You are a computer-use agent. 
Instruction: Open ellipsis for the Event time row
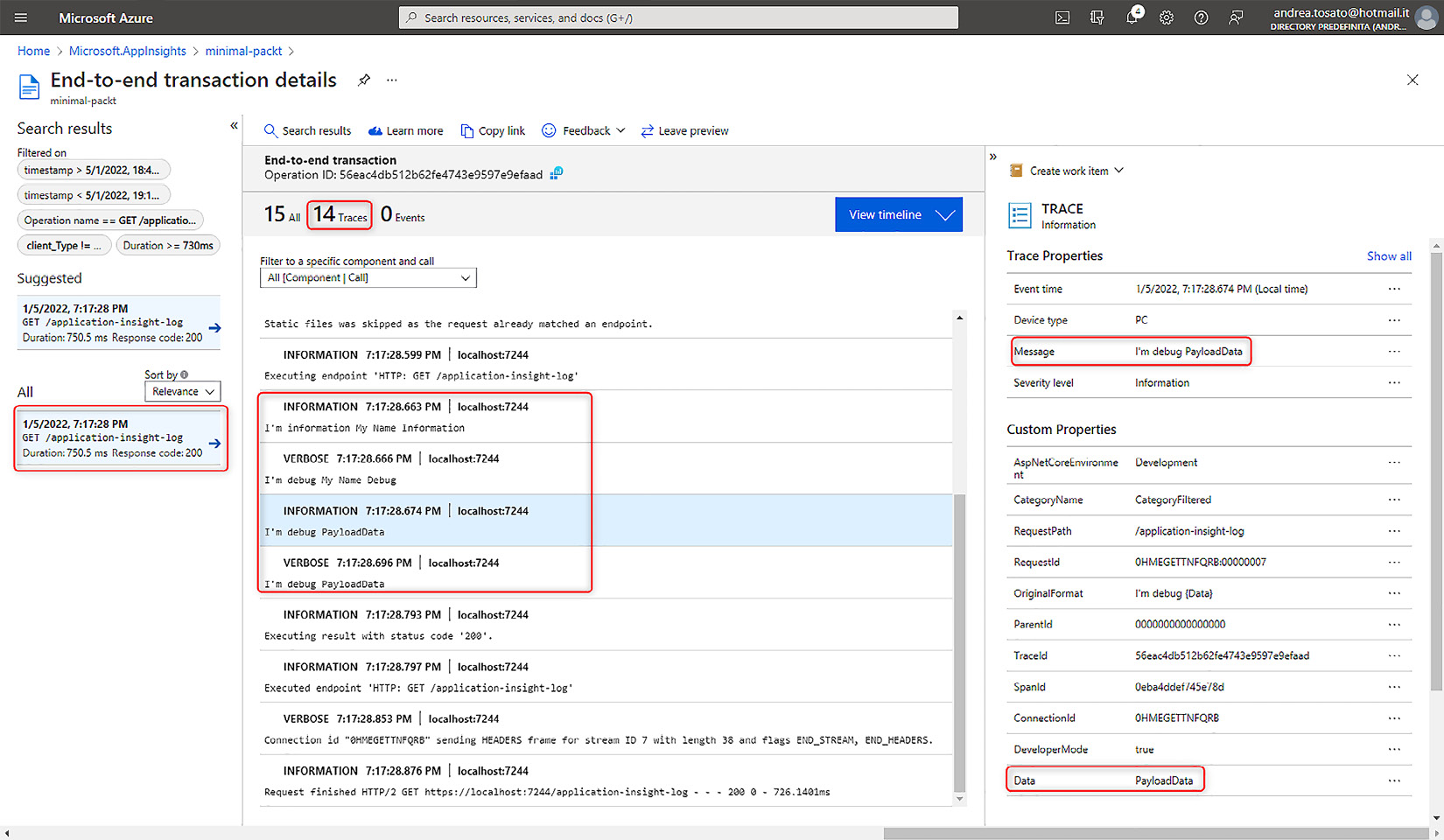pos(1394,289)
